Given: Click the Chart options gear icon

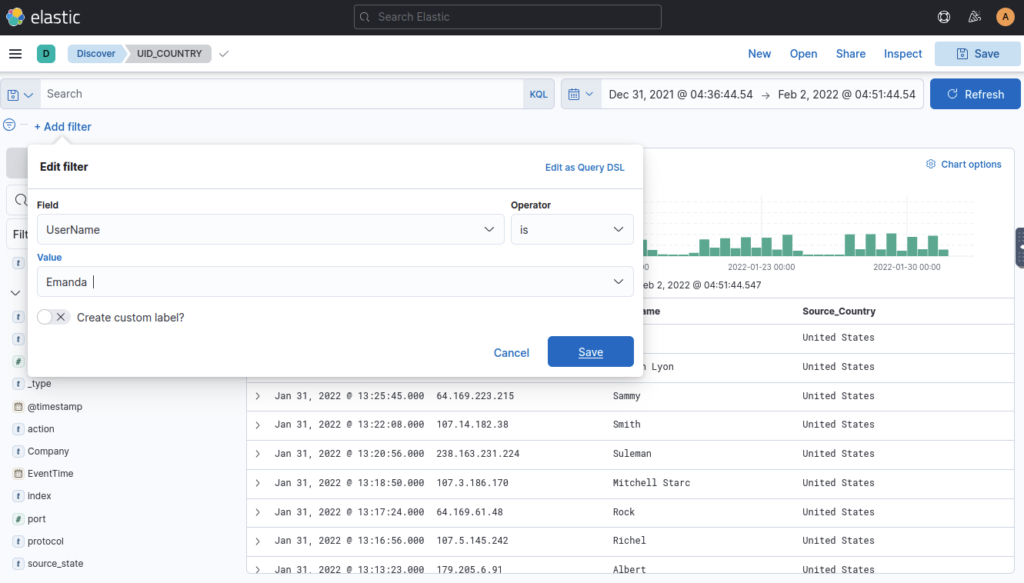Looking at the screenshot, I should [931, 164].
